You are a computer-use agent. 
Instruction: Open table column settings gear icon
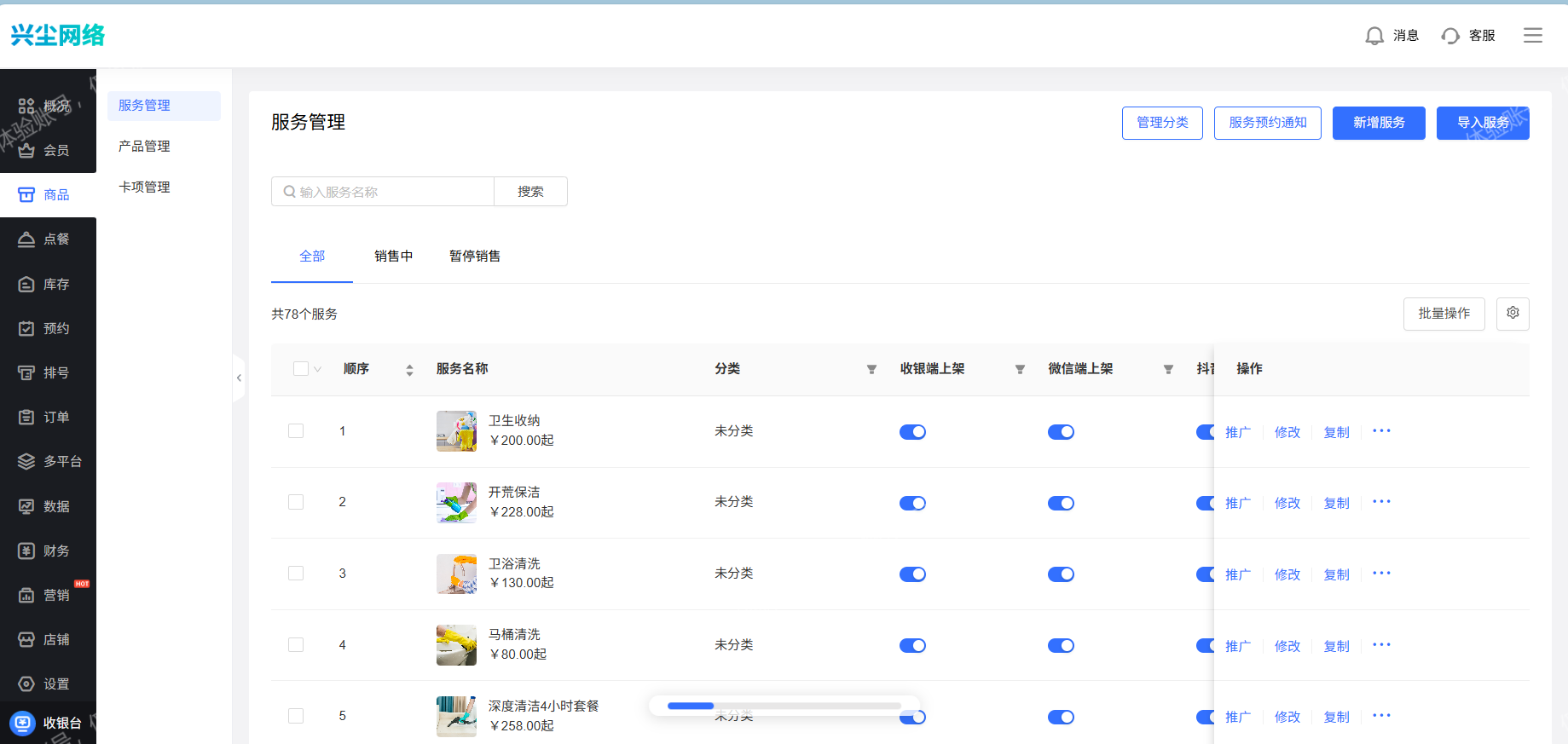1513,314
